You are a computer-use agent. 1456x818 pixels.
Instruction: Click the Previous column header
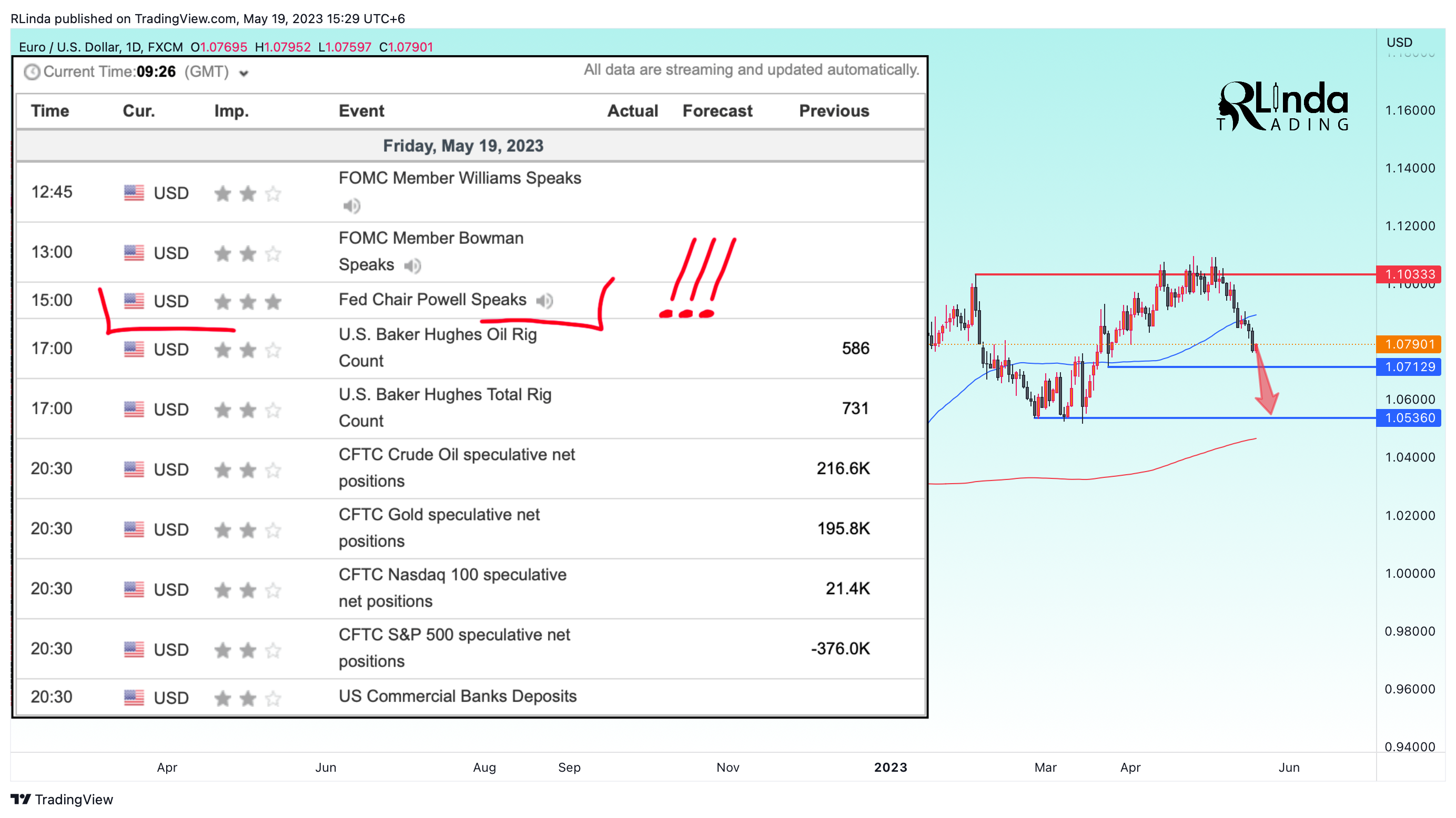pyautogui.click(x=834, y=111)
